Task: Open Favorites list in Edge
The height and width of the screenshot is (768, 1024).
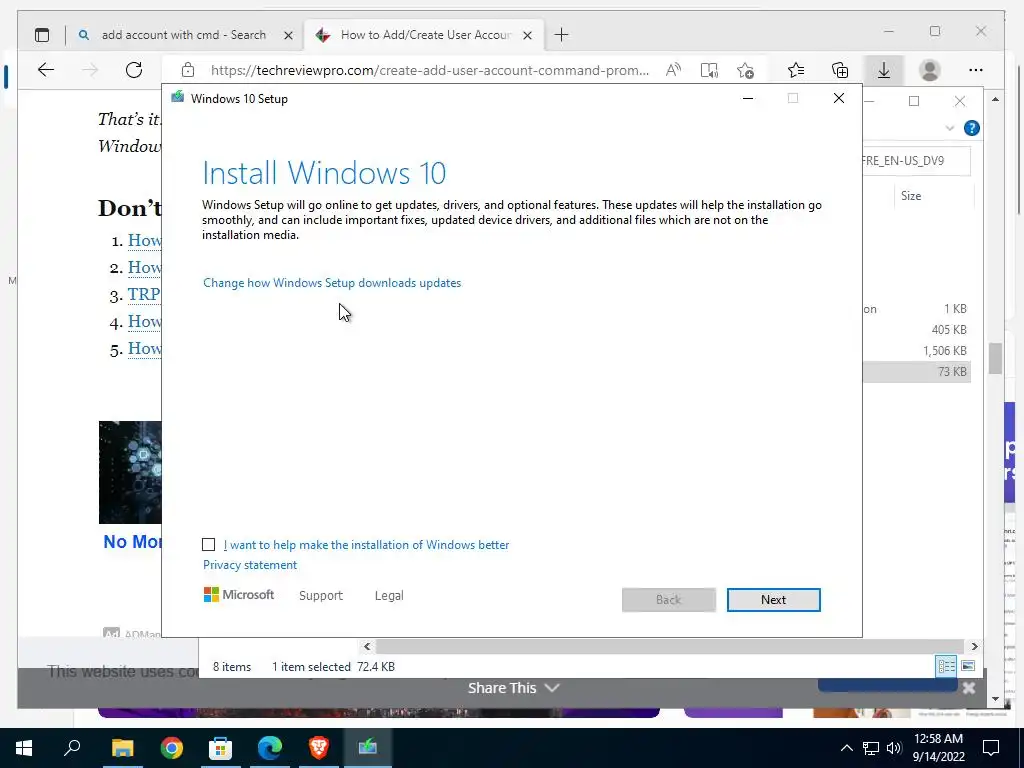Action: coord(795,70)
